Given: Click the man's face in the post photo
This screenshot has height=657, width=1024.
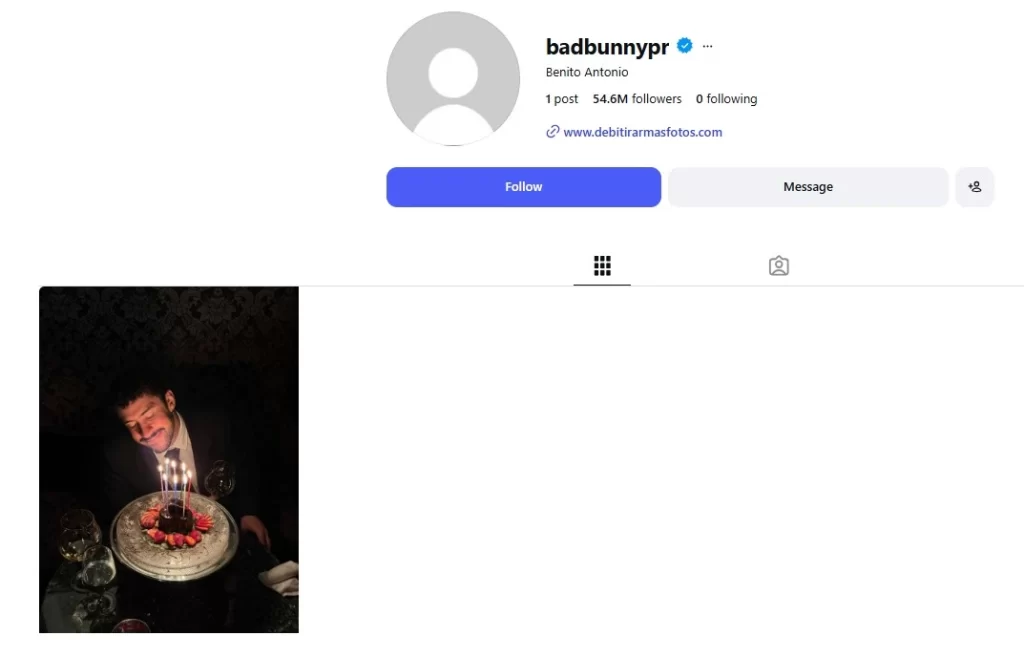Looking at the screenshot, I should point(146,416).
